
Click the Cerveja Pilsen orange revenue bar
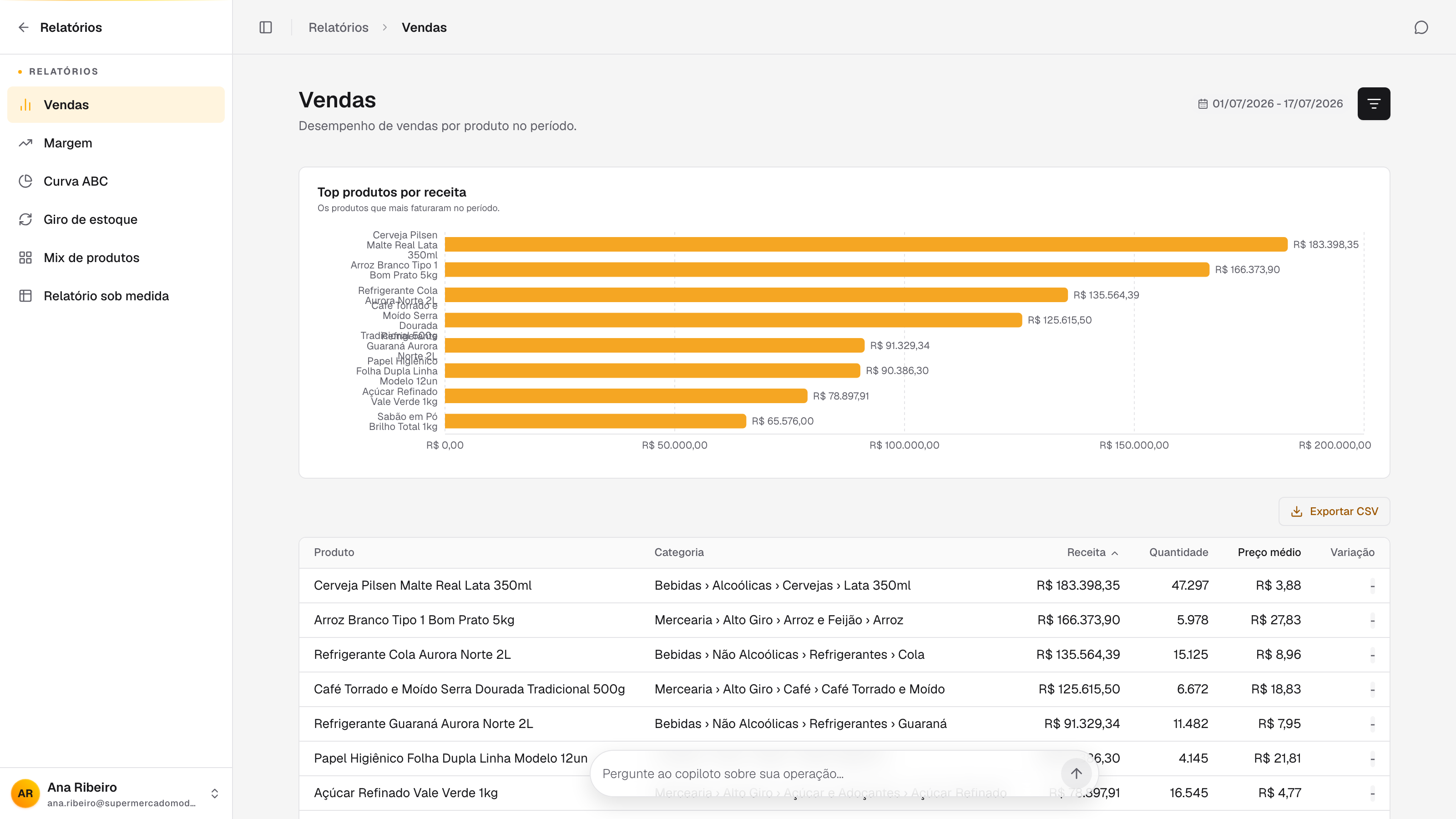[x=866, y=244]
